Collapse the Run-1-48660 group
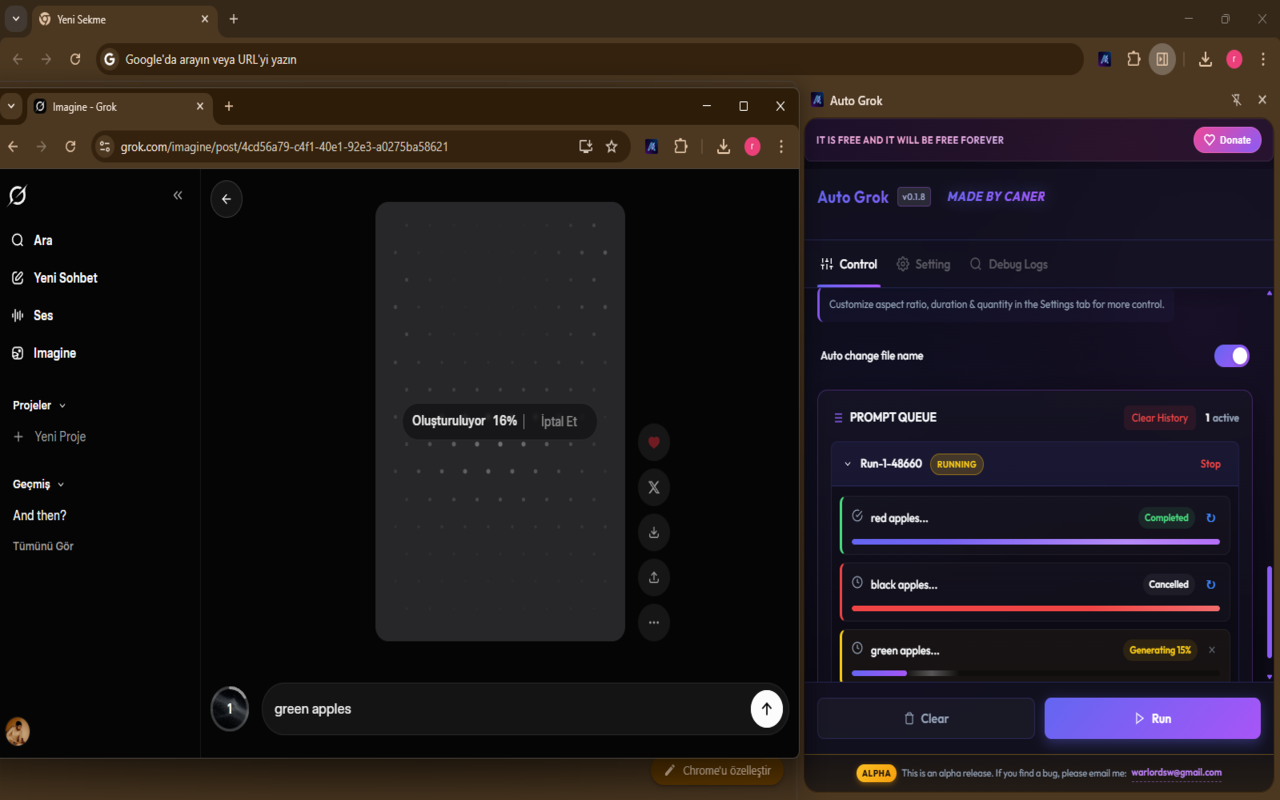Screen dimensions: 1280x800 coord(848,464)
